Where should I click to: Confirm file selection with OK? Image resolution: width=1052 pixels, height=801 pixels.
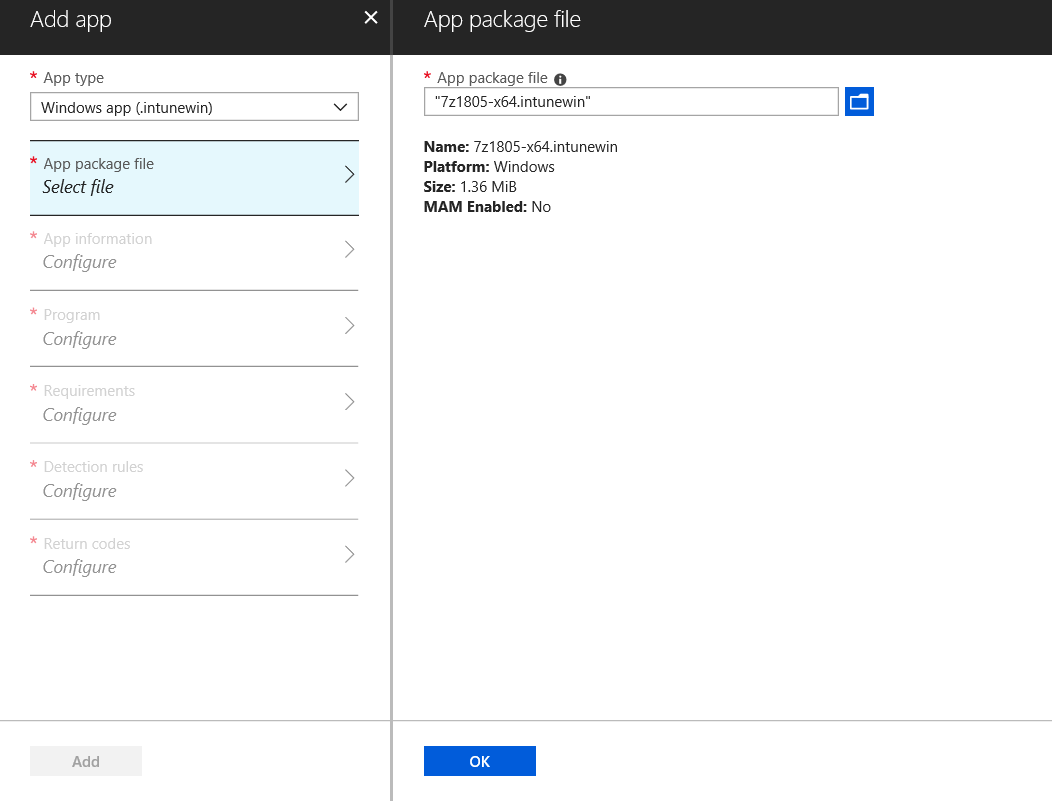[479, 760]
